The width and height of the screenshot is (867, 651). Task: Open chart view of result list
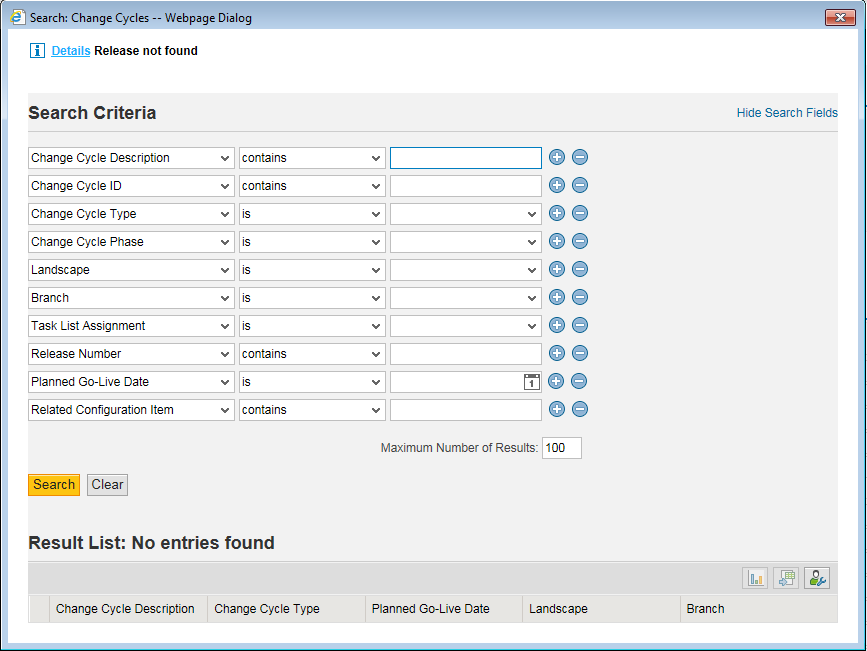755,578
